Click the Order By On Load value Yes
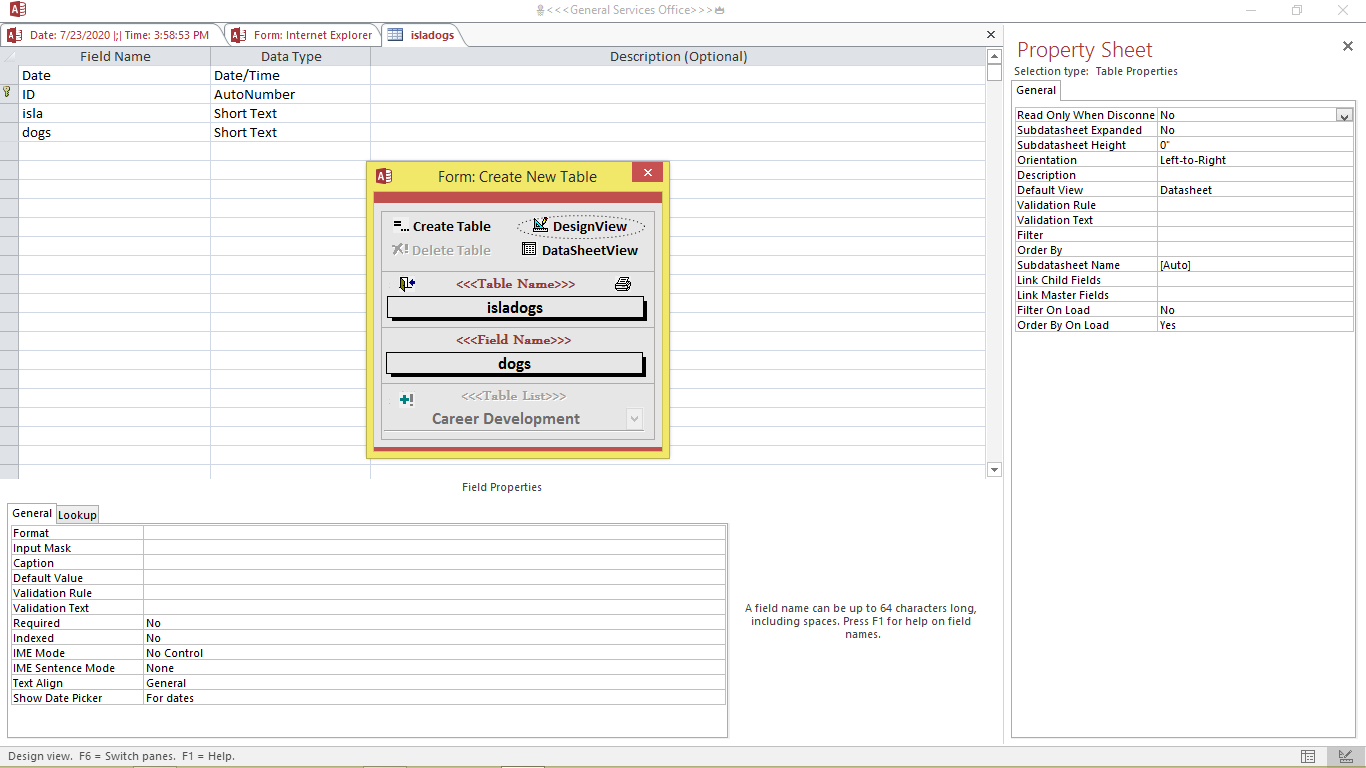This screenshot has height=768, width=1366. tap(1255, 325)
